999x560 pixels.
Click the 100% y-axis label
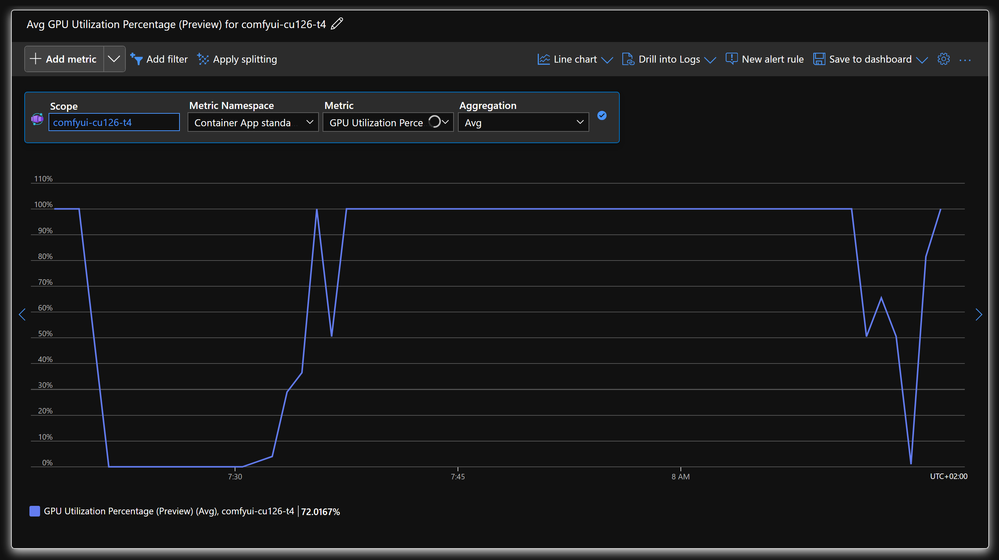pyautogui.click(x=43, y=205)
